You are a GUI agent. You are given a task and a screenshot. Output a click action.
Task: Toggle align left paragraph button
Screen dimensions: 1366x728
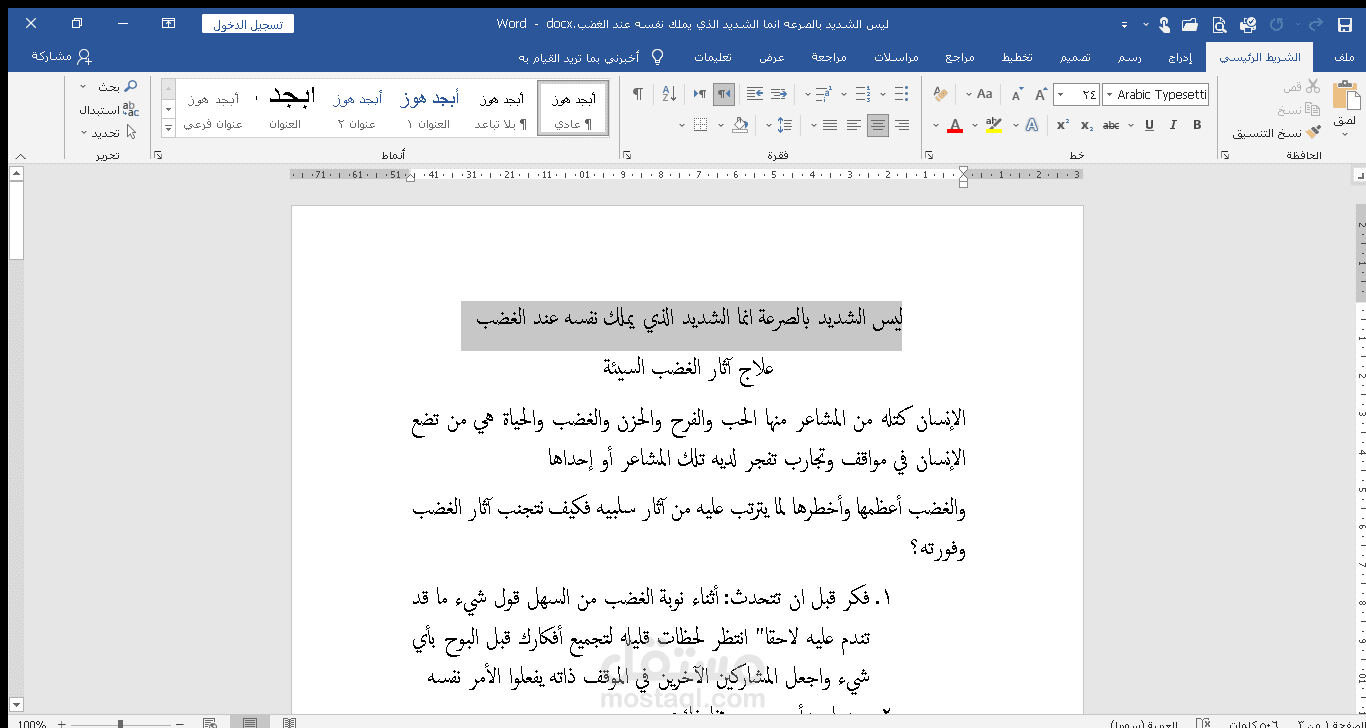coord(853,125)
